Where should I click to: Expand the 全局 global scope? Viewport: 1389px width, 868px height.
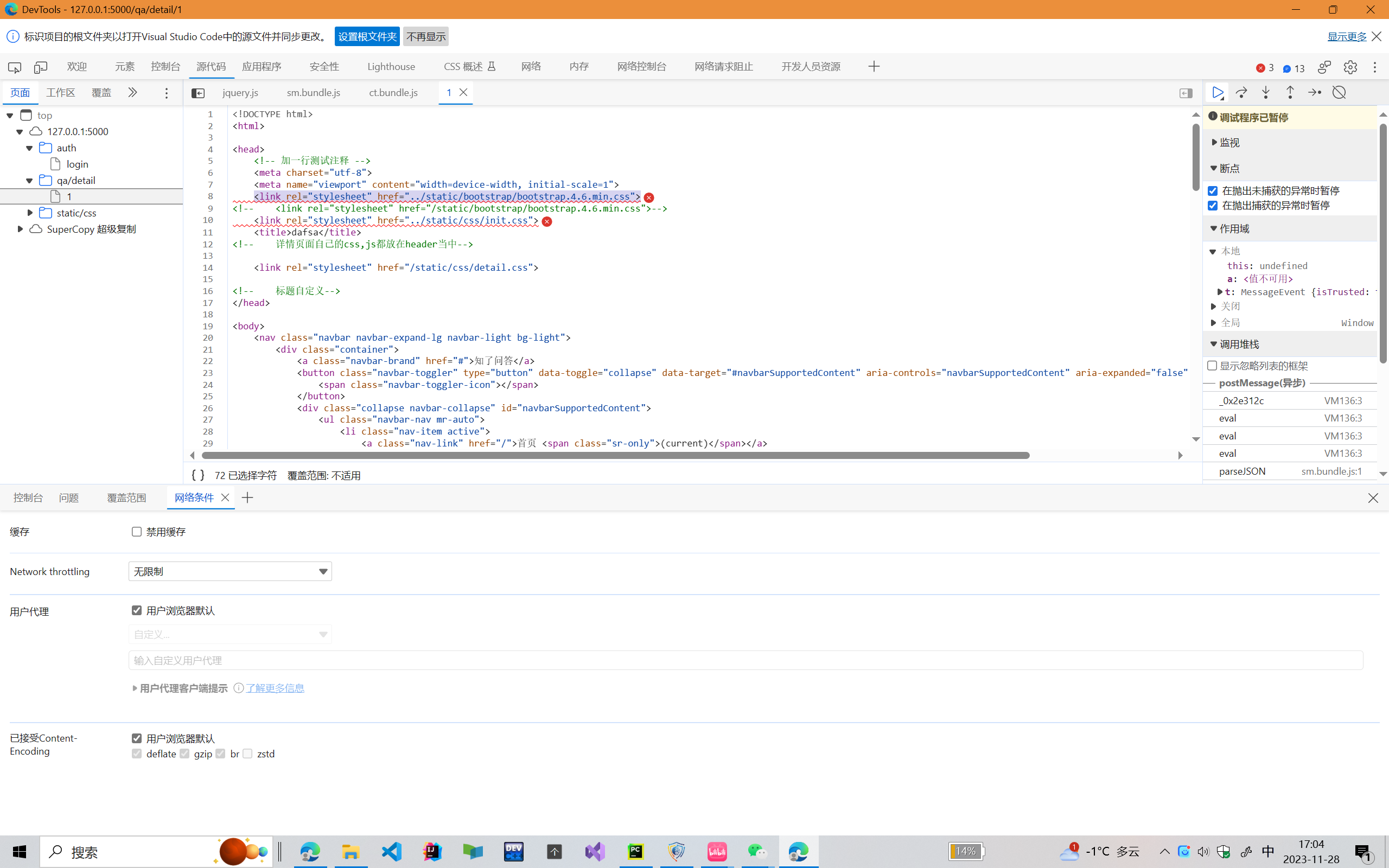[1214, 323]
